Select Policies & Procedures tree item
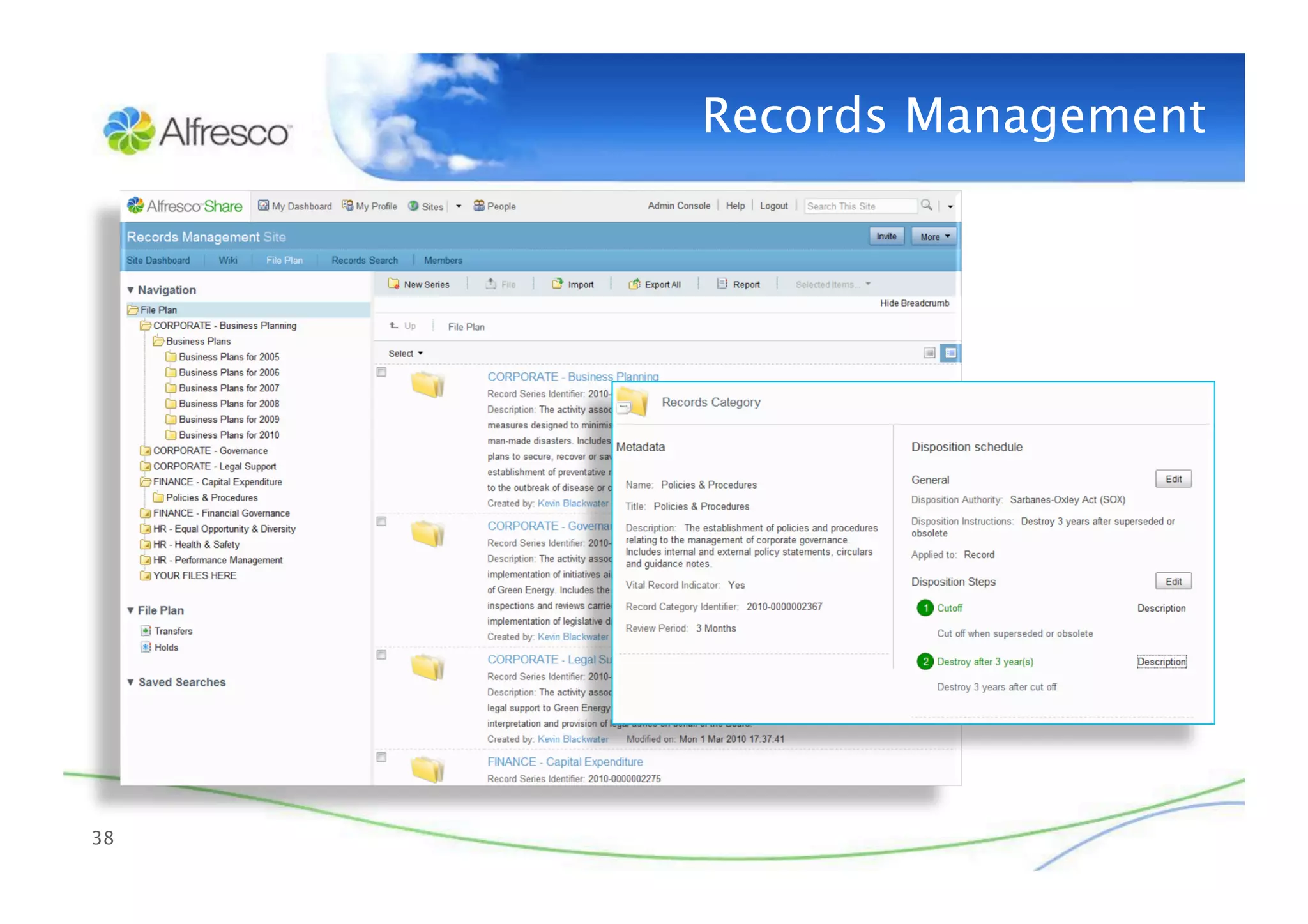 coord(211,497)
